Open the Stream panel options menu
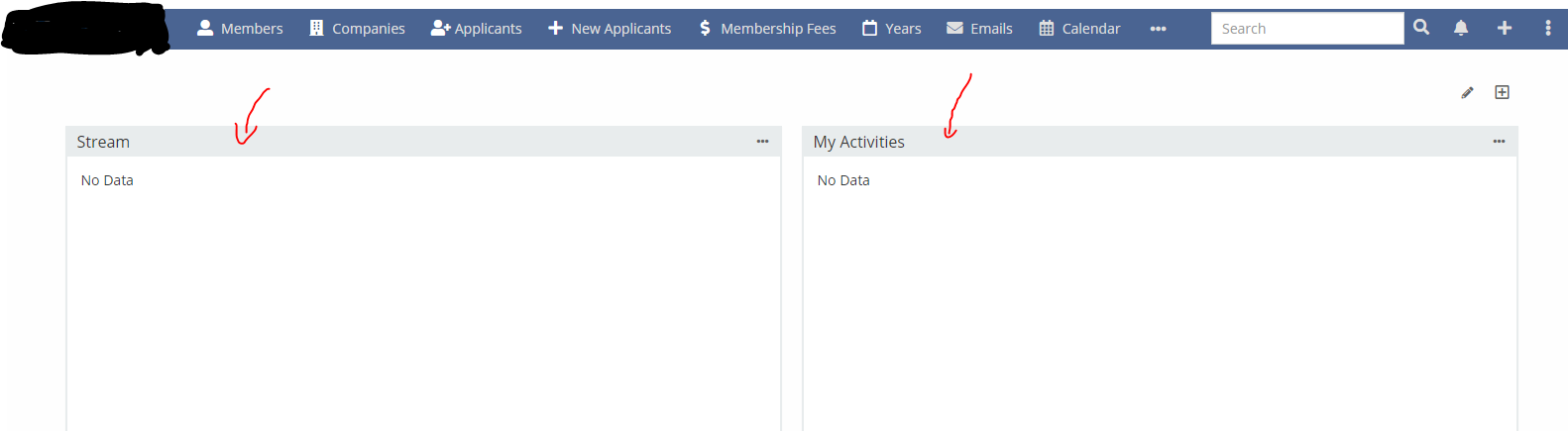Image resolution: width=1568 pixels, height=431 pixels. [762, 142]
